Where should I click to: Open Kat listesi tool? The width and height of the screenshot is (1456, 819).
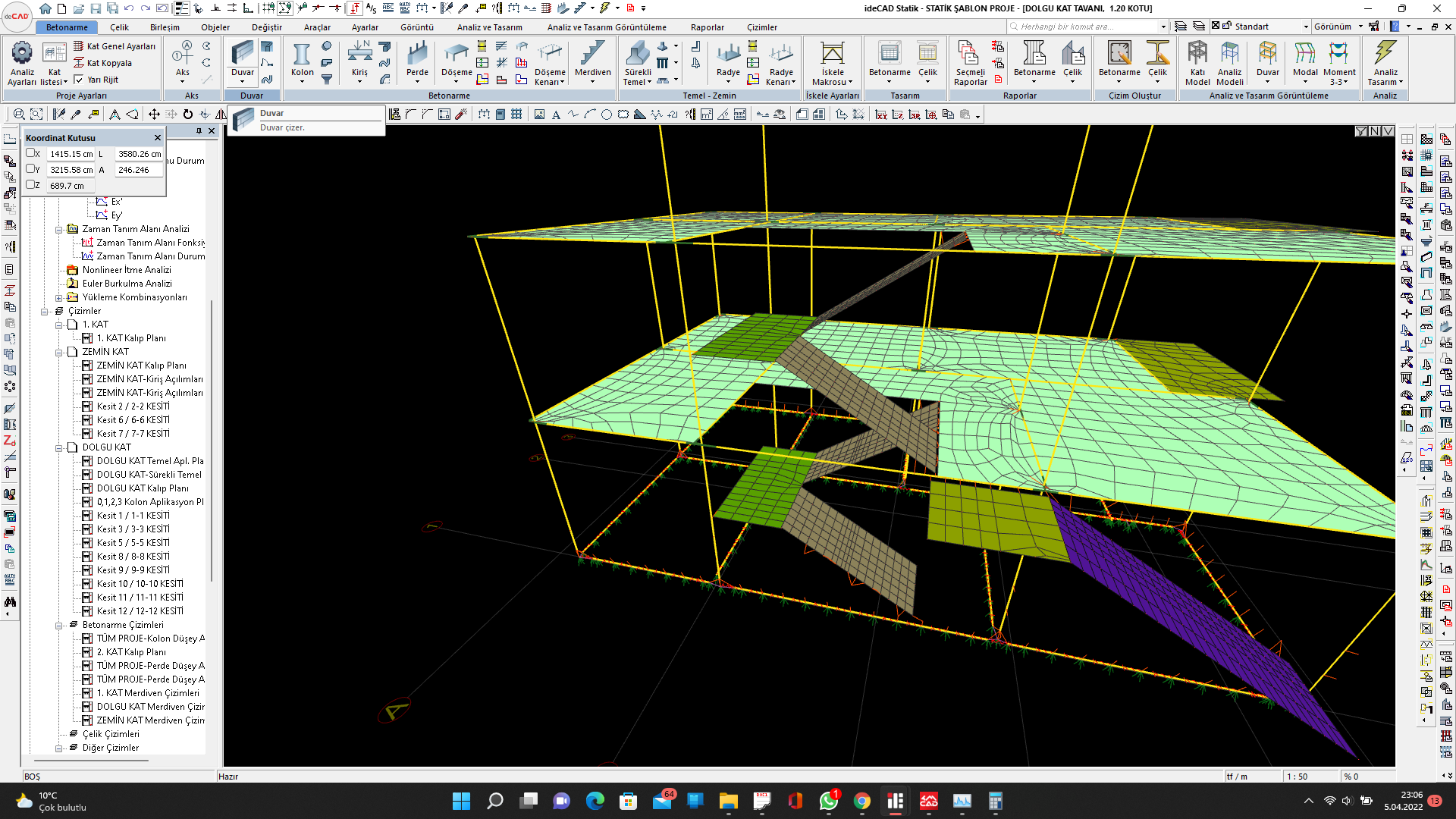[54, 63]
